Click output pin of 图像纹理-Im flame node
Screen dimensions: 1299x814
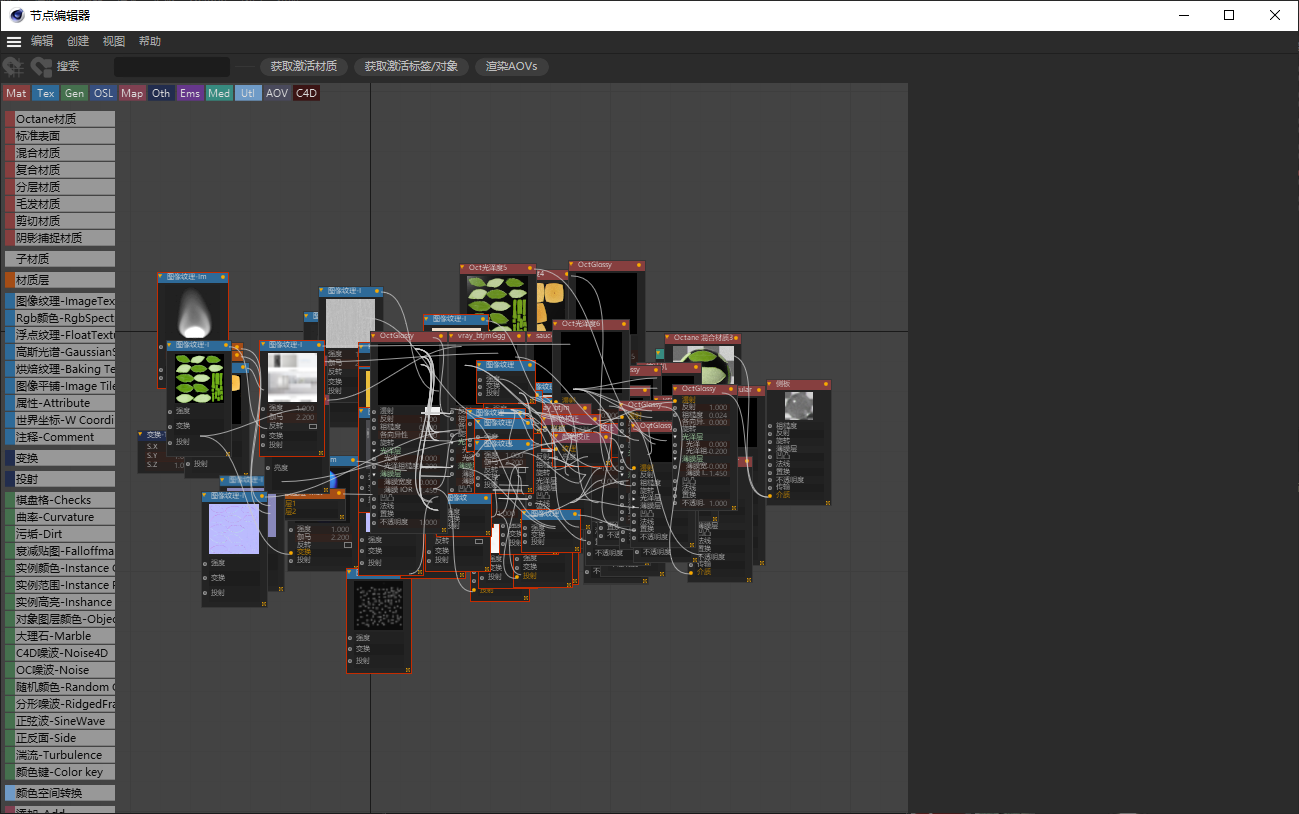pos(225,277)
